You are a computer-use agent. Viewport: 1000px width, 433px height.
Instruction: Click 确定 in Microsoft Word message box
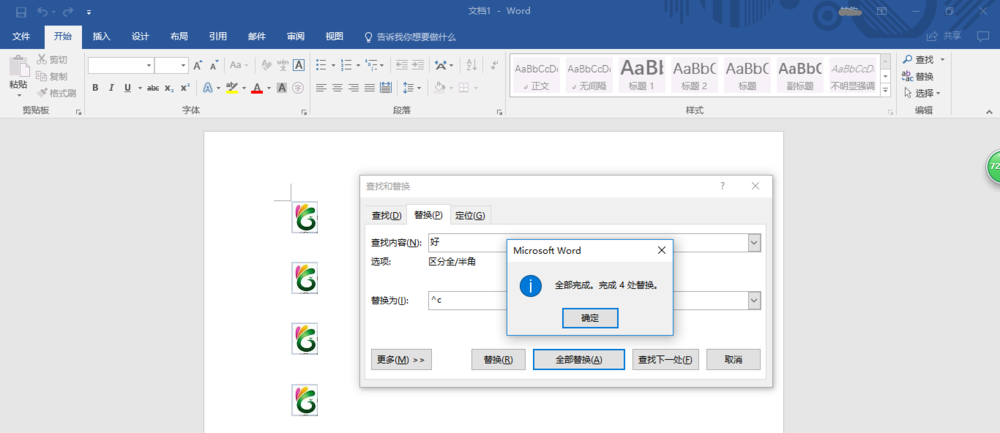click(590, 318)
